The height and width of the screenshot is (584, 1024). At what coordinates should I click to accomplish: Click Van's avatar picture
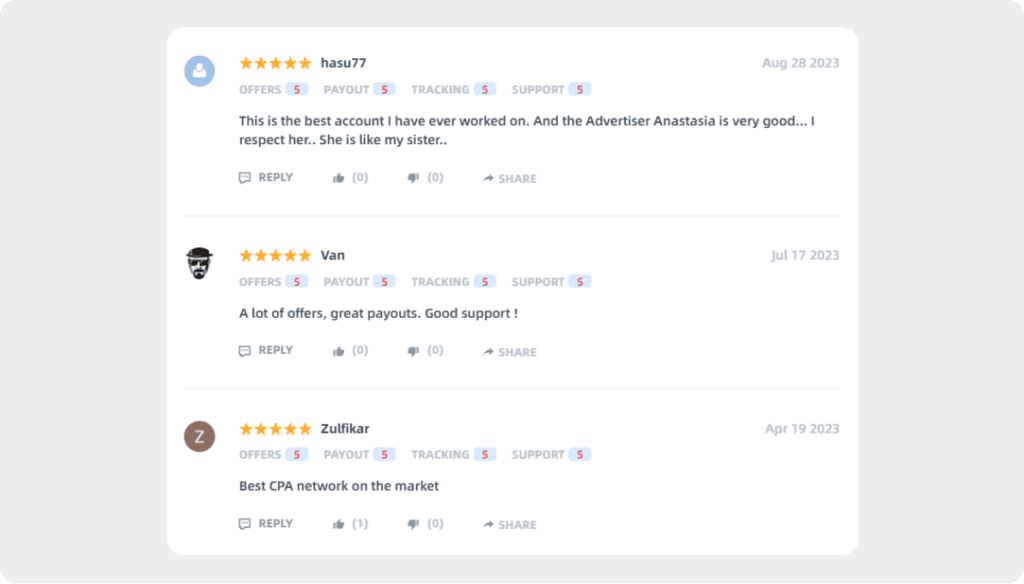click(x=199, y=263)
